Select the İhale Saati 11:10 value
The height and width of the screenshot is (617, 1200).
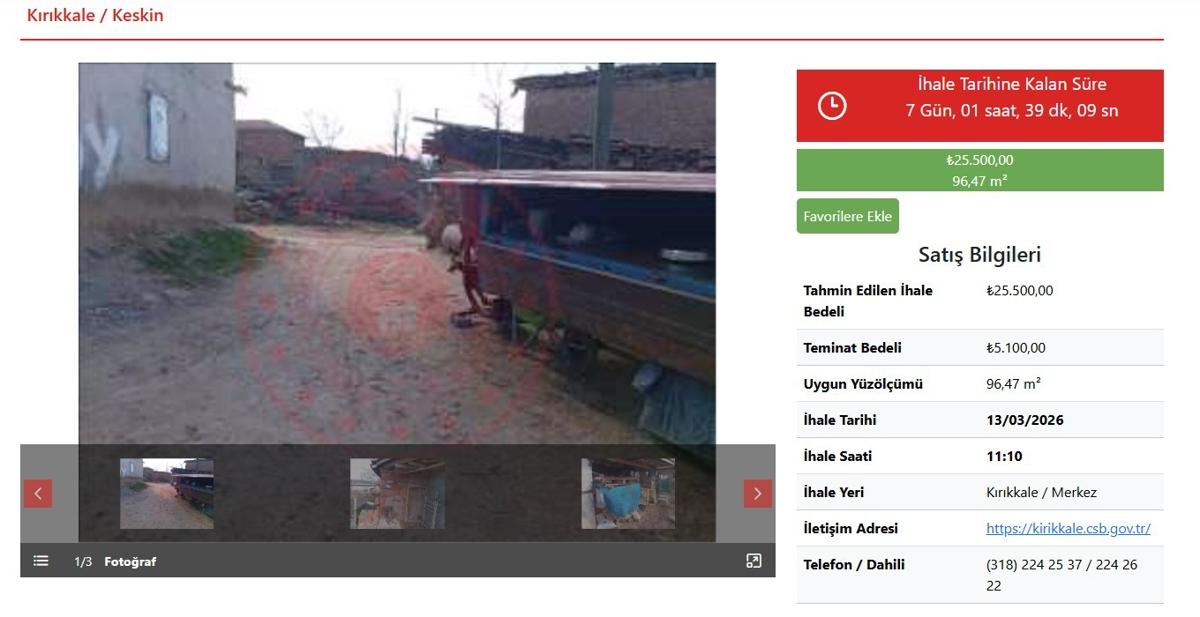(x=1004, y=456)
